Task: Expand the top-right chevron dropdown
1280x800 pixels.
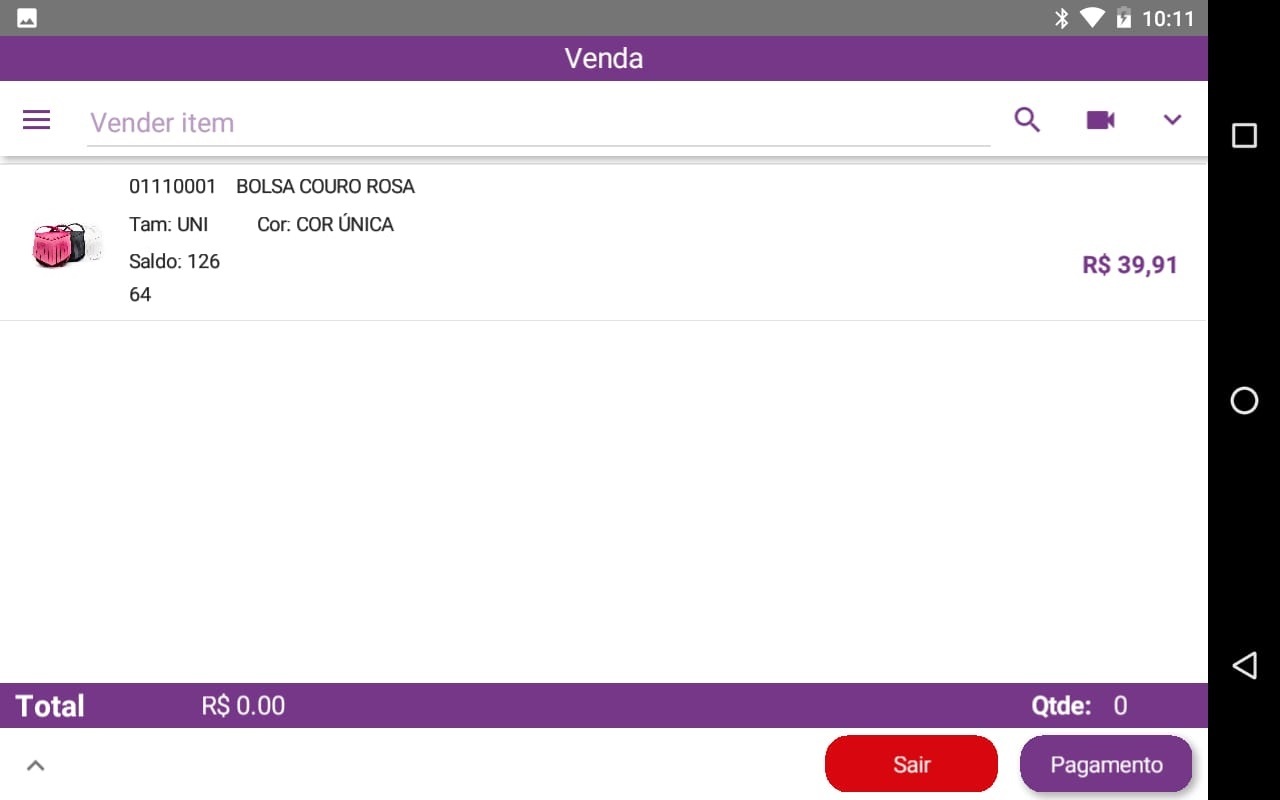Action: 1173,120
